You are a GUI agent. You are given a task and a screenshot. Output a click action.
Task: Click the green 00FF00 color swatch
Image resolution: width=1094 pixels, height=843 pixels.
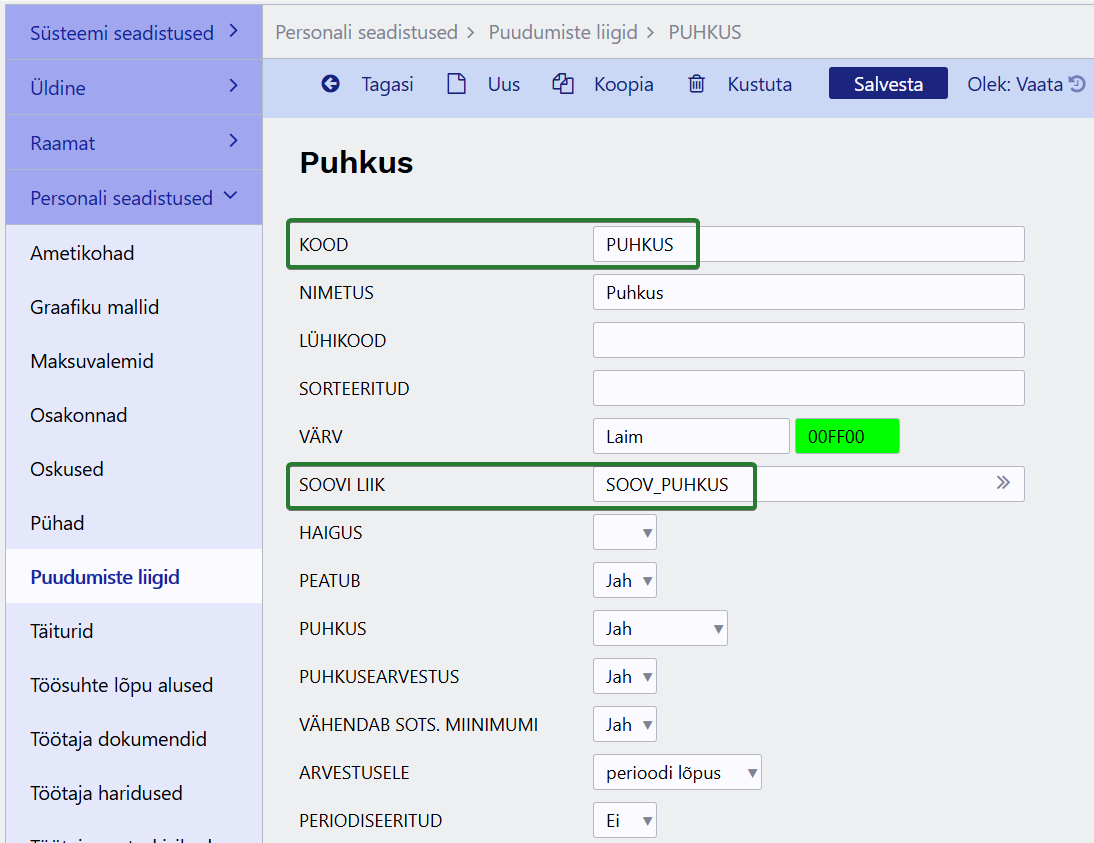847,436
